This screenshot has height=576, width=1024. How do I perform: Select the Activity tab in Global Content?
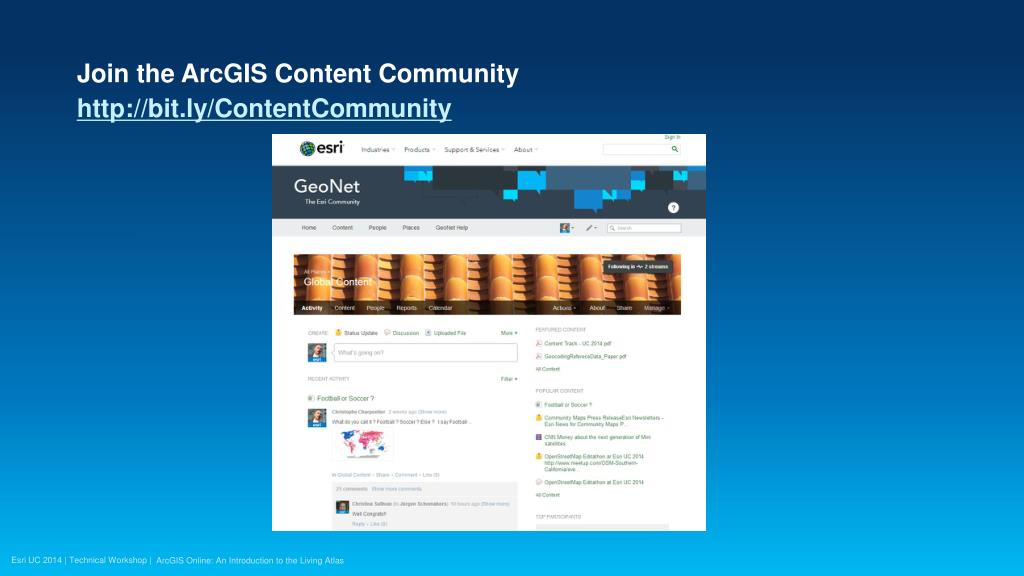312,308
